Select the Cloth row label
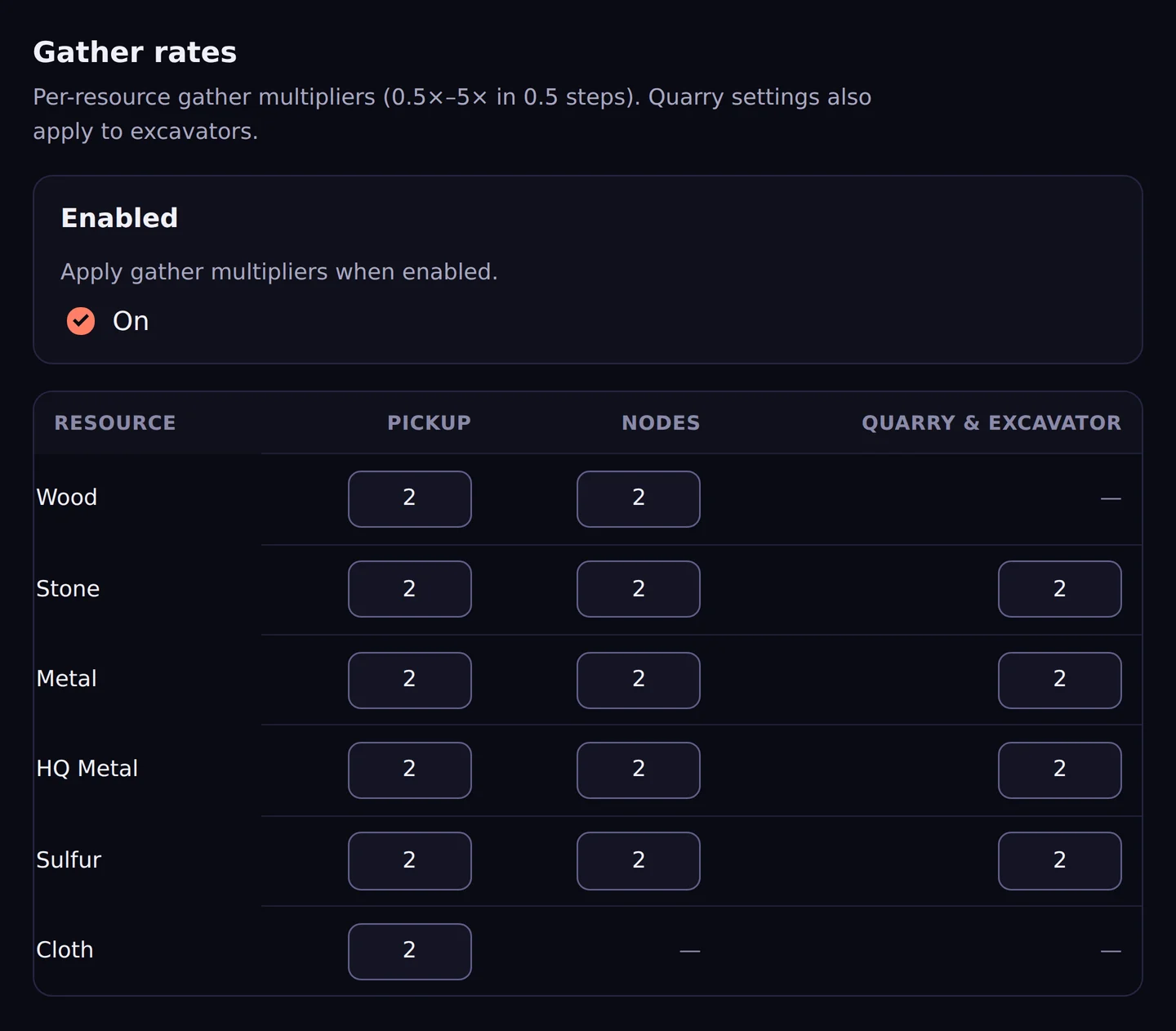Screen dimensions: 1176x1031 tap(65, 950)
